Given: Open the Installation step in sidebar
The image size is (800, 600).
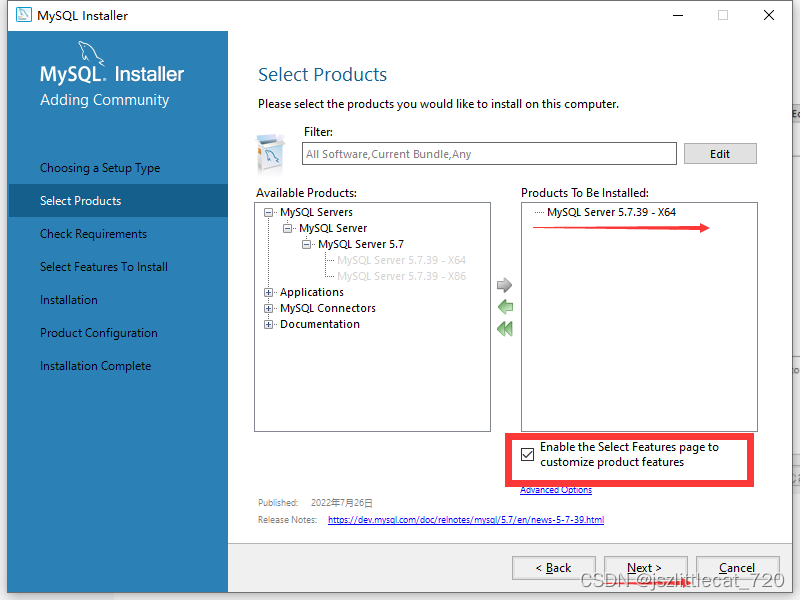Looking at the screenshot, I should (69, 300).
